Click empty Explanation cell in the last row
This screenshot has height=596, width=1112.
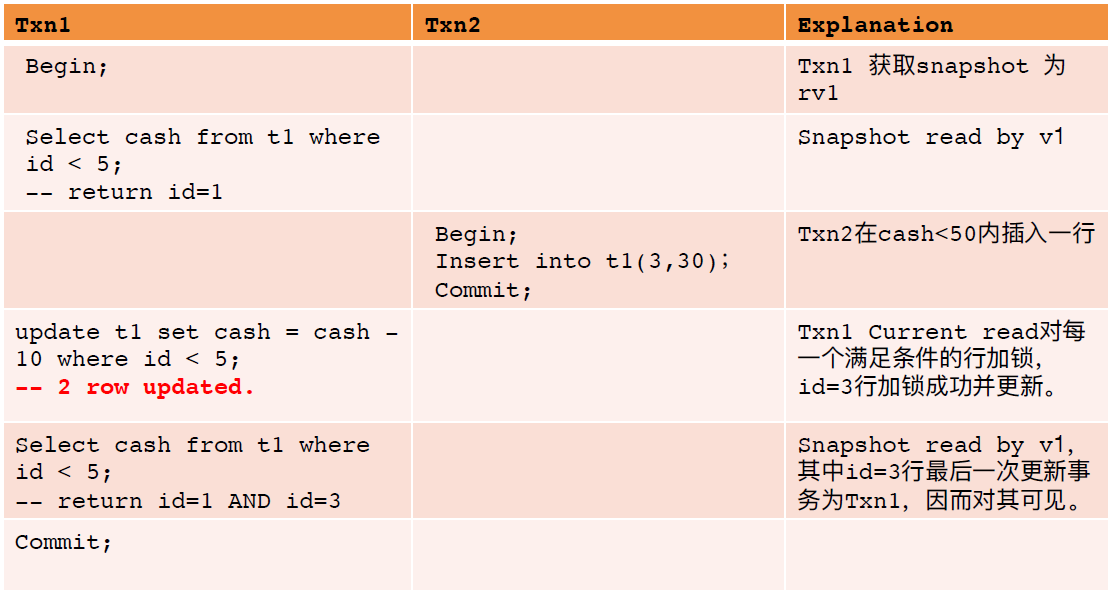pos(946,554)
